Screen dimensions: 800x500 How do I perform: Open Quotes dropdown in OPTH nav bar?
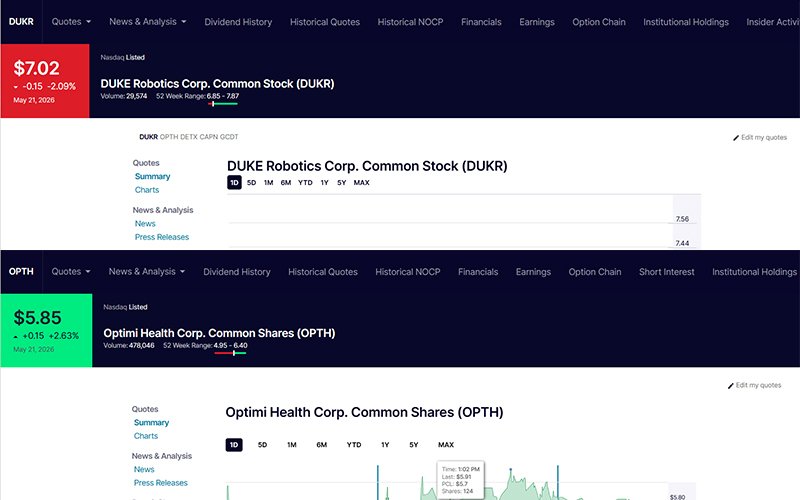70,271
